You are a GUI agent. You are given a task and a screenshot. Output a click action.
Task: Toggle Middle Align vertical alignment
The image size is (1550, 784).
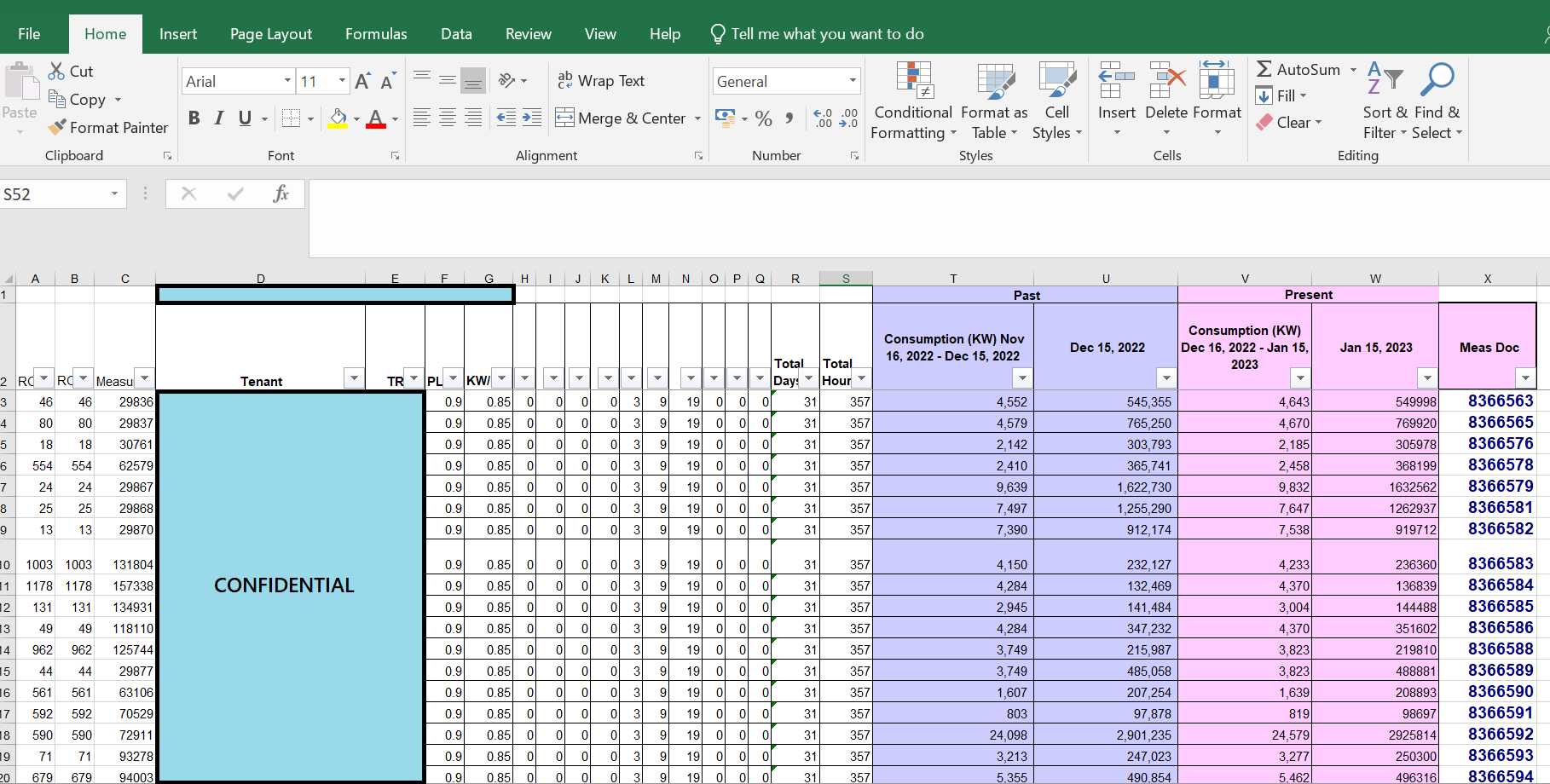[x=448, y=80]
